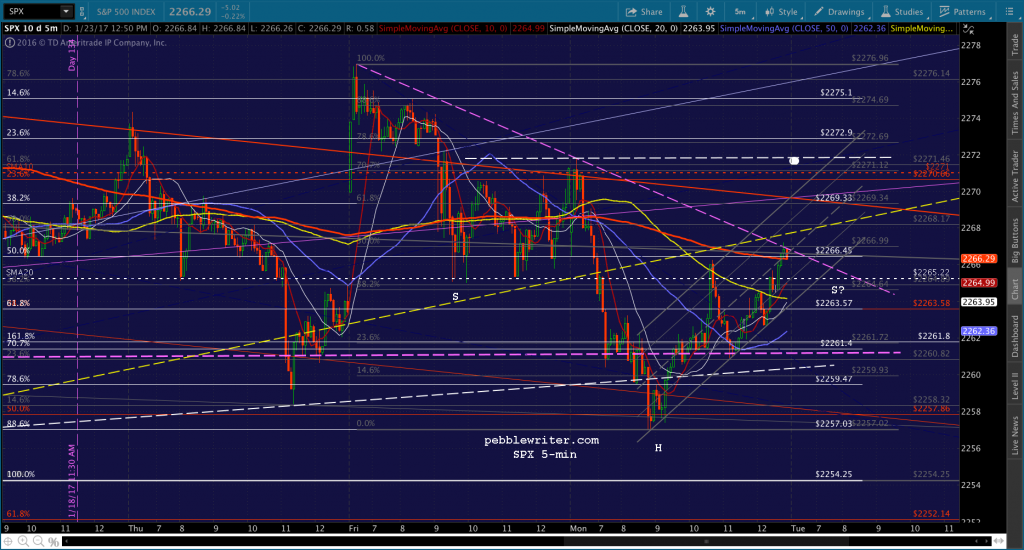Viewport: 1024px width, 550px height.
Task: Click the red 2264.99 price axis tag
Action: (x=979, y=282)
